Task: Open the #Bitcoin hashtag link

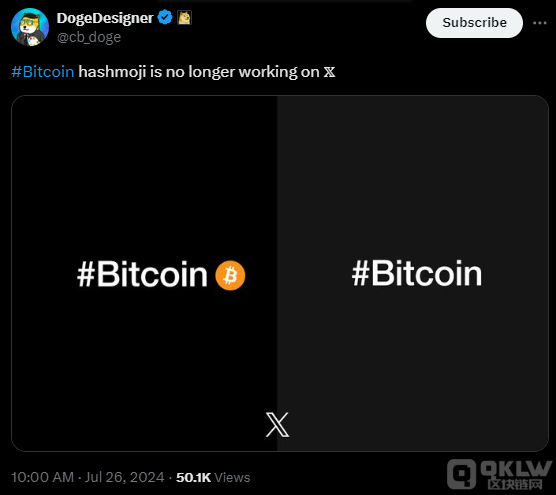Action: pos(43,72)
